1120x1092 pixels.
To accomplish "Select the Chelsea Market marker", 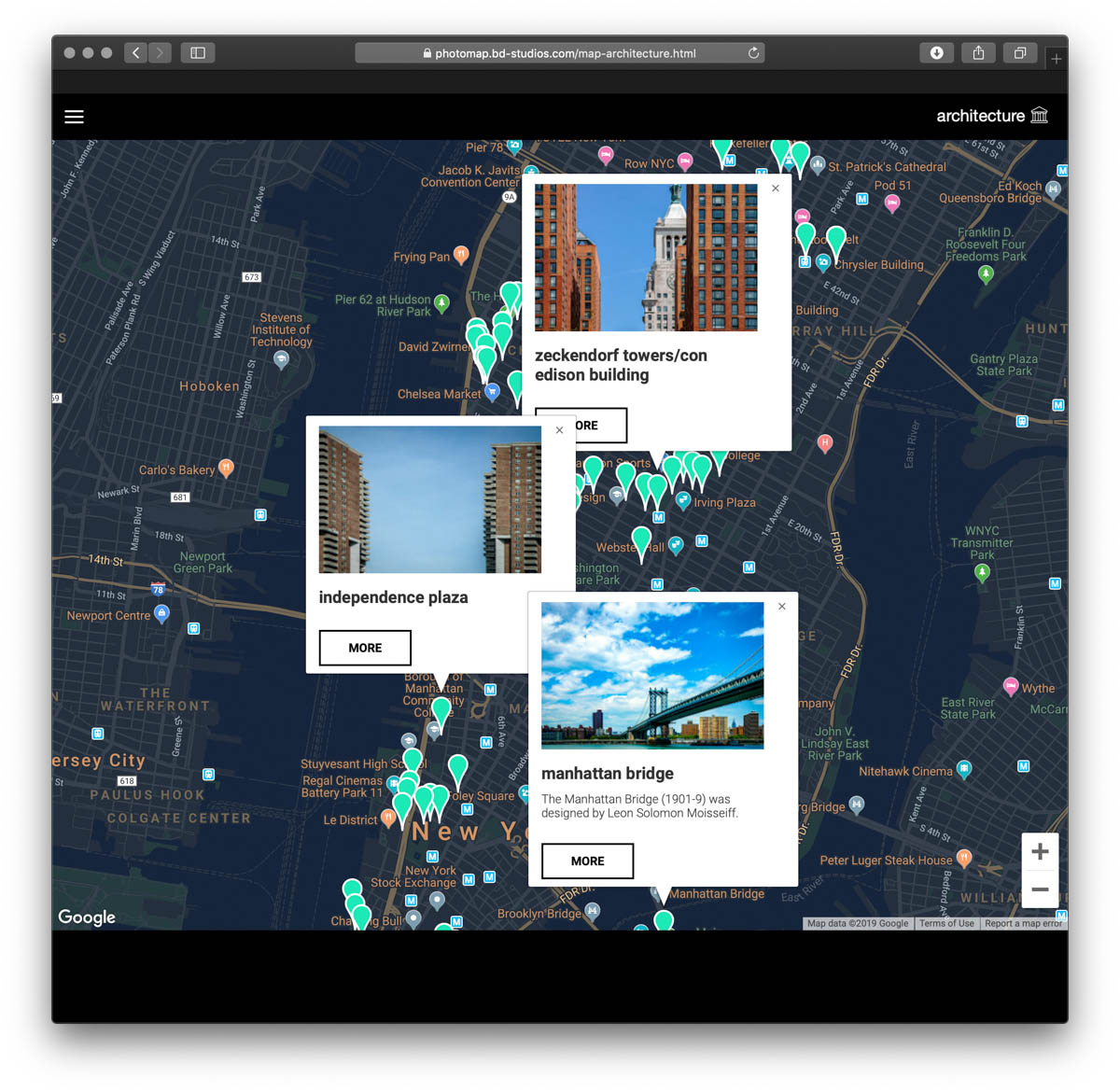I will point(492,392).
